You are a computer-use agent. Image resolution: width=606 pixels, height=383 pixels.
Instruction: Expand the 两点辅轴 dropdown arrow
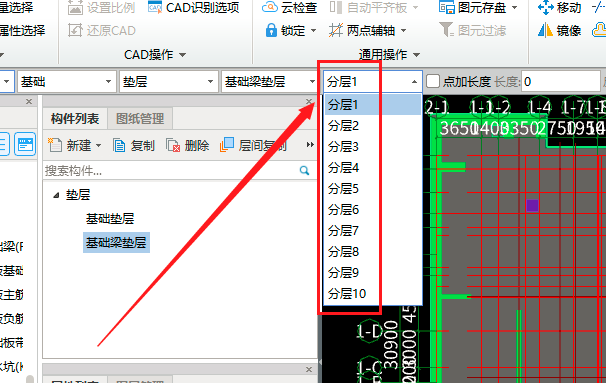(403, 31)
